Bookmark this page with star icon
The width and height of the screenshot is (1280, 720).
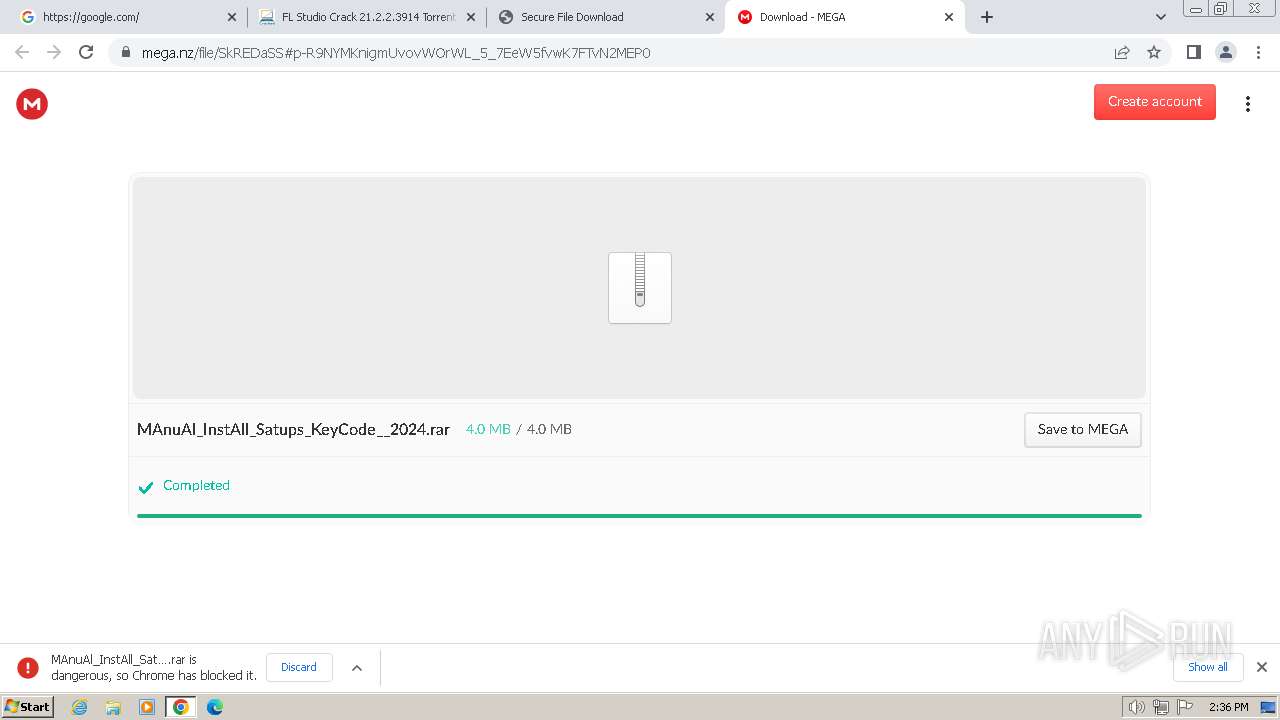[x=1154, y=52]
